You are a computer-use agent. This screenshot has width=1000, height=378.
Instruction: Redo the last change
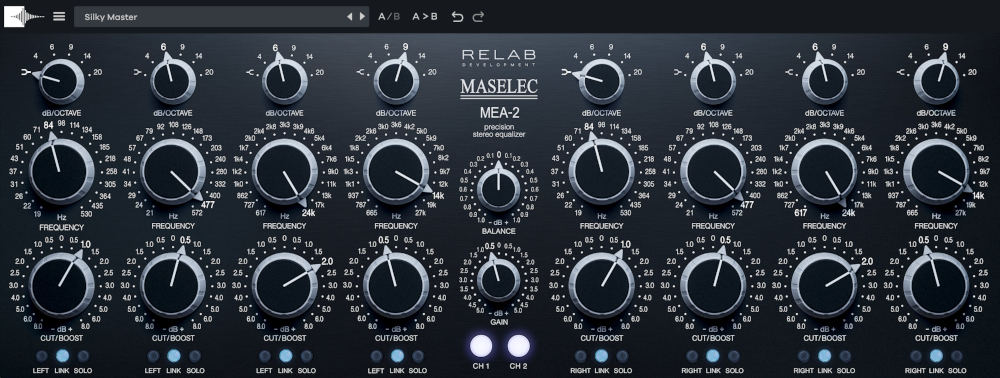coord(478,17)
